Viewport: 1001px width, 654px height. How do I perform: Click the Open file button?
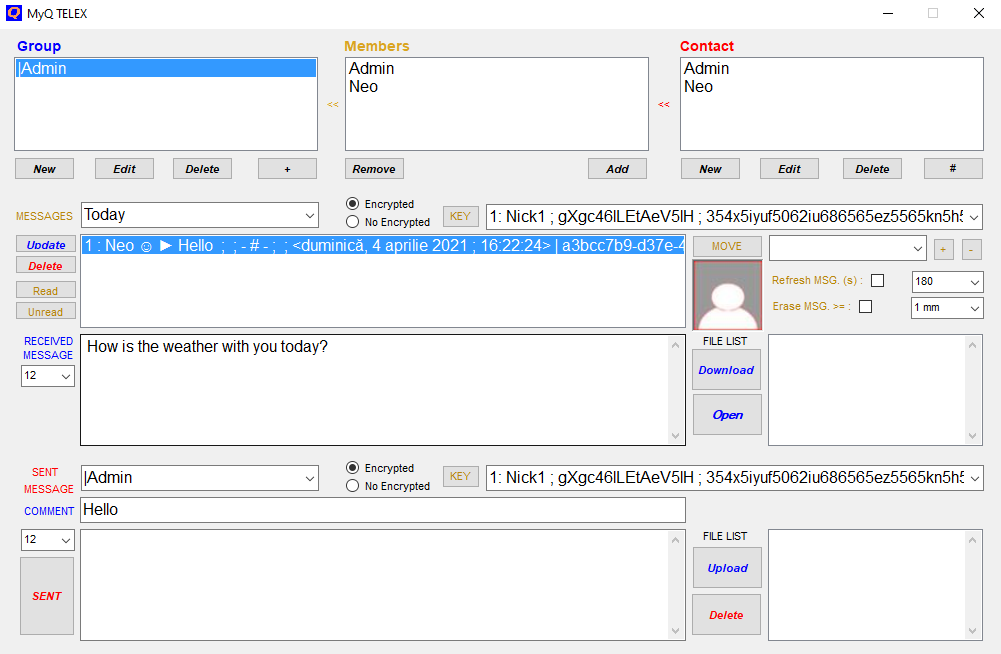pos(727,414)
